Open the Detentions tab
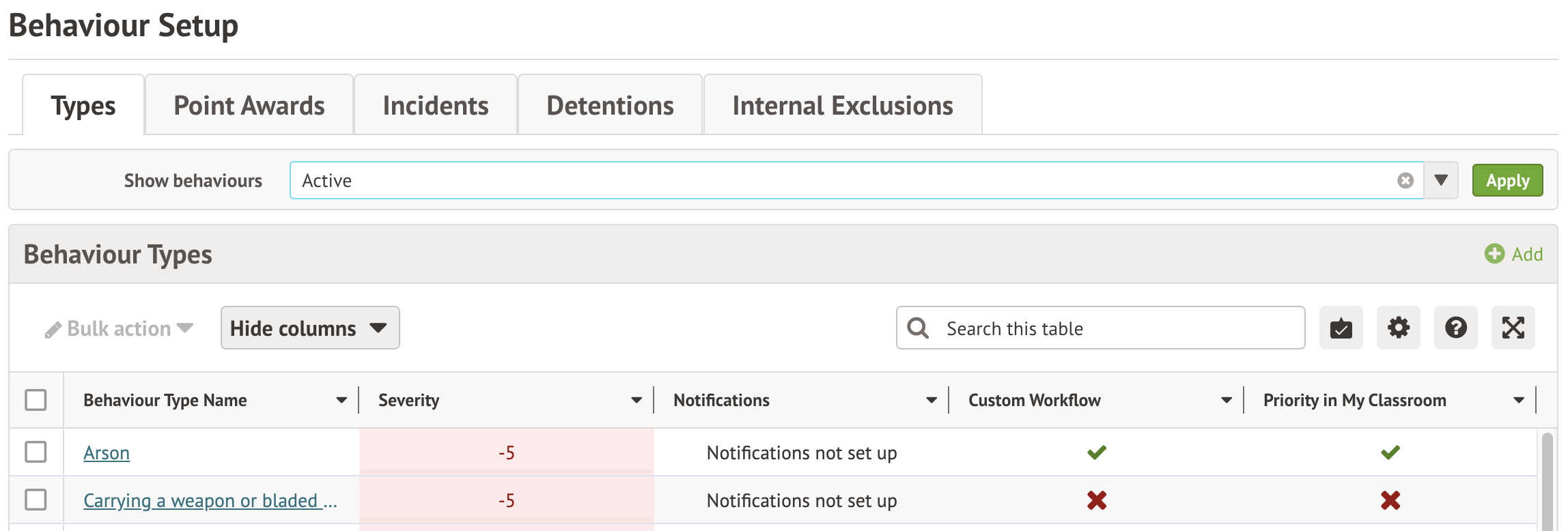The height and width of the screenshot is (531, 1568). tap(610, 106)
